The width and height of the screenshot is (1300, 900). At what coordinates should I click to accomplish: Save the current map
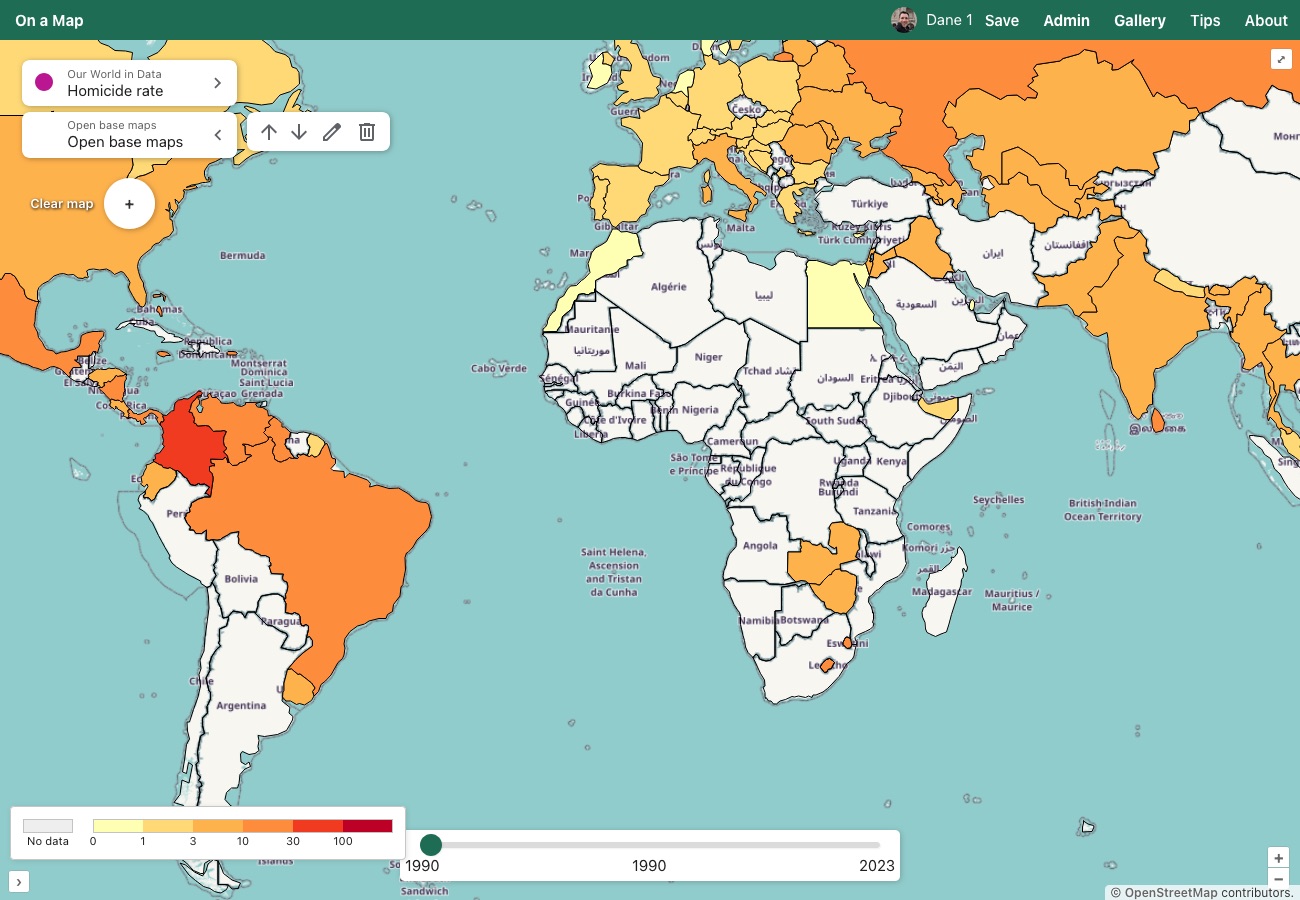[x=1001, y=20]
